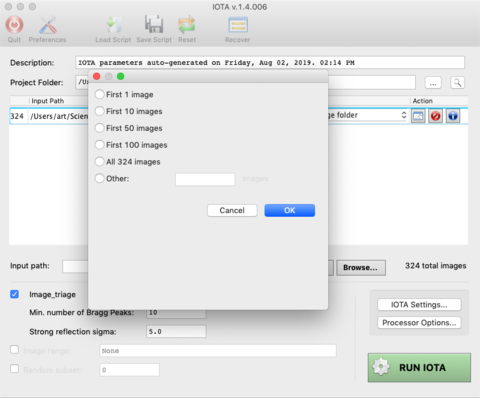Select the First 1 image radio option

pos(99,94)
